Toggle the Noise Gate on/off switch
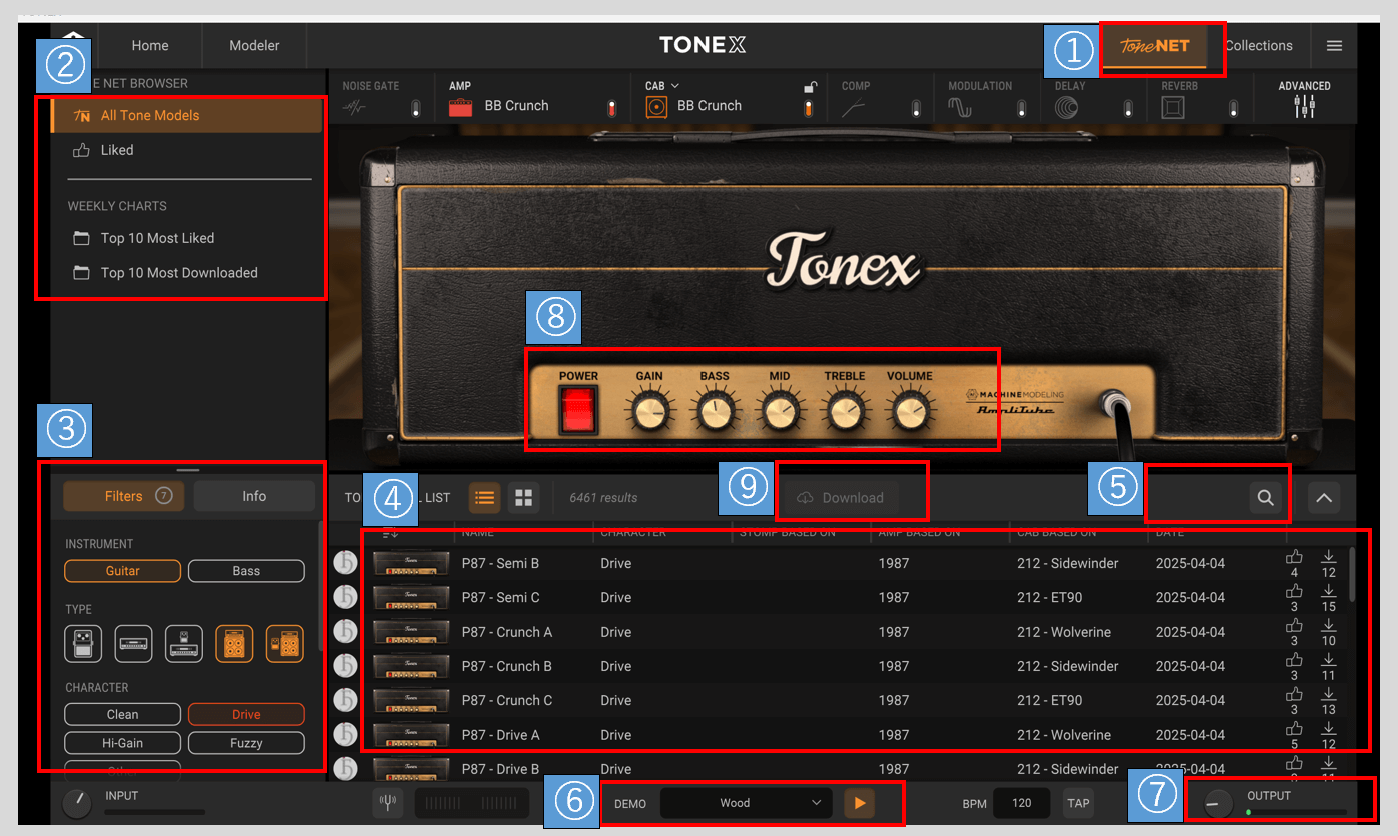1398x836 pixels. [416, 108]
